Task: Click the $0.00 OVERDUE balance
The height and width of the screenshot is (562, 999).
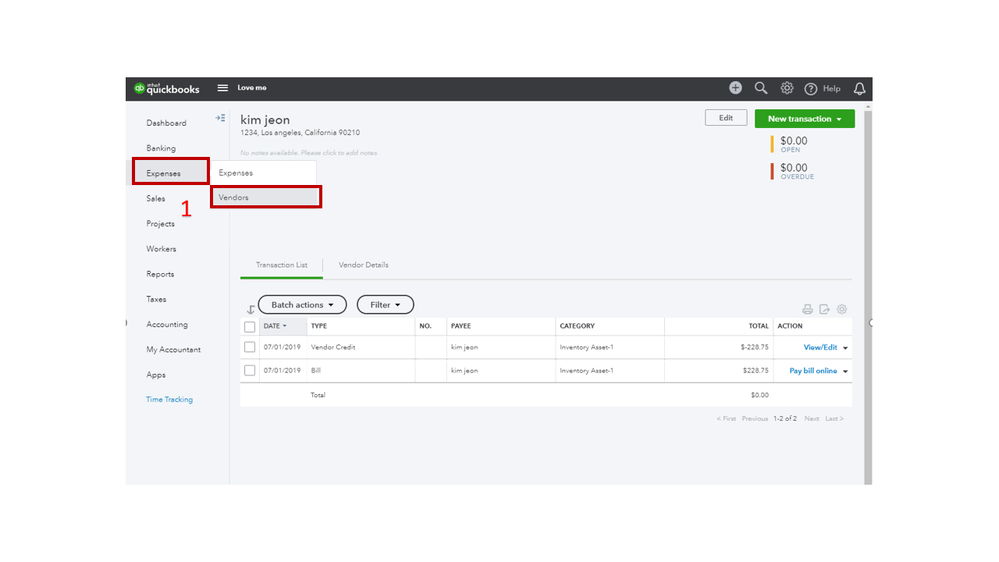Action: tap(796, 171)
